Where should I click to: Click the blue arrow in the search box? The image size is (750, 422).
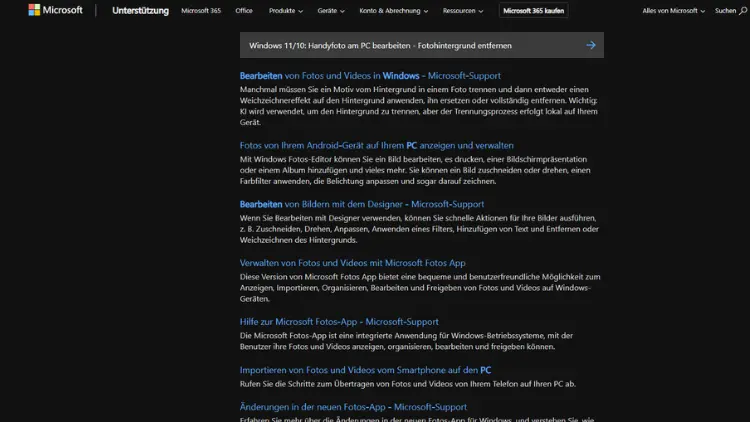[591, 45]
